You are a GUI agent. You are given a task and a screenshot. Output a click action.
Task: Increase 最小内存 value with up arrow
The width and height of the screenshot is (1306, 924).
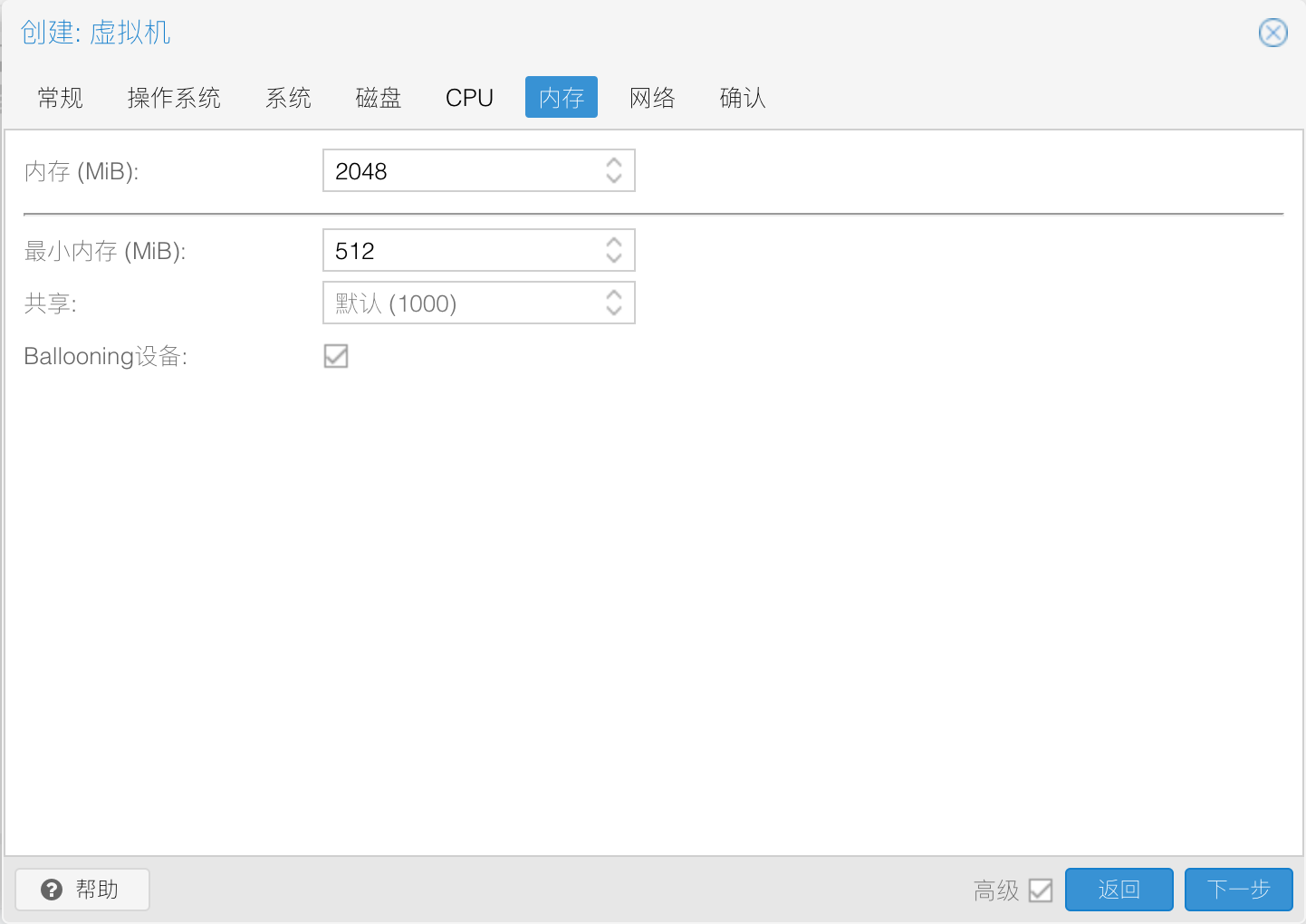click(x=614, y=243)
